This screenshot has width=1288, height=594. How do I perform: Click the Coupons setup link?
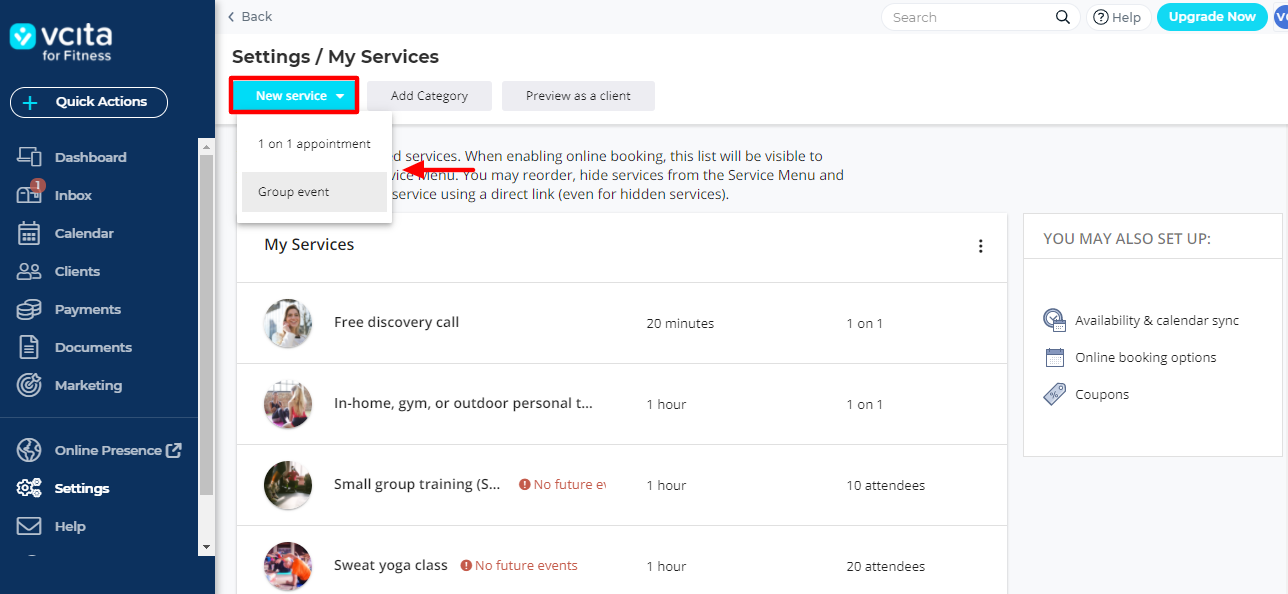[1101, 394]
